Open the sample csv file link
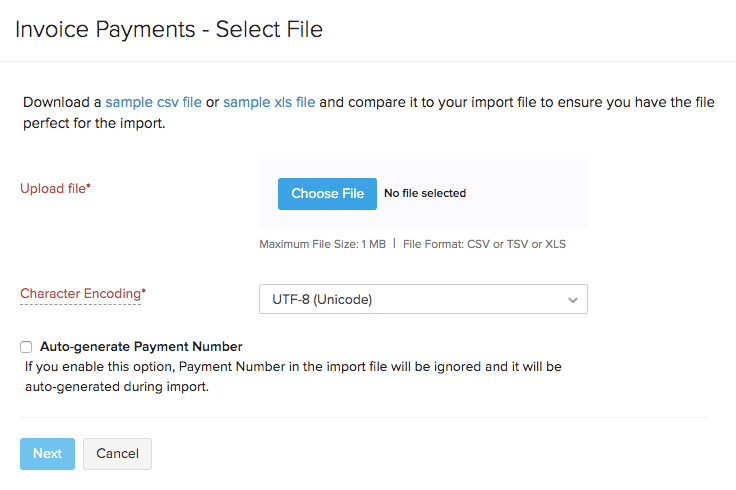 coord(153,102)
